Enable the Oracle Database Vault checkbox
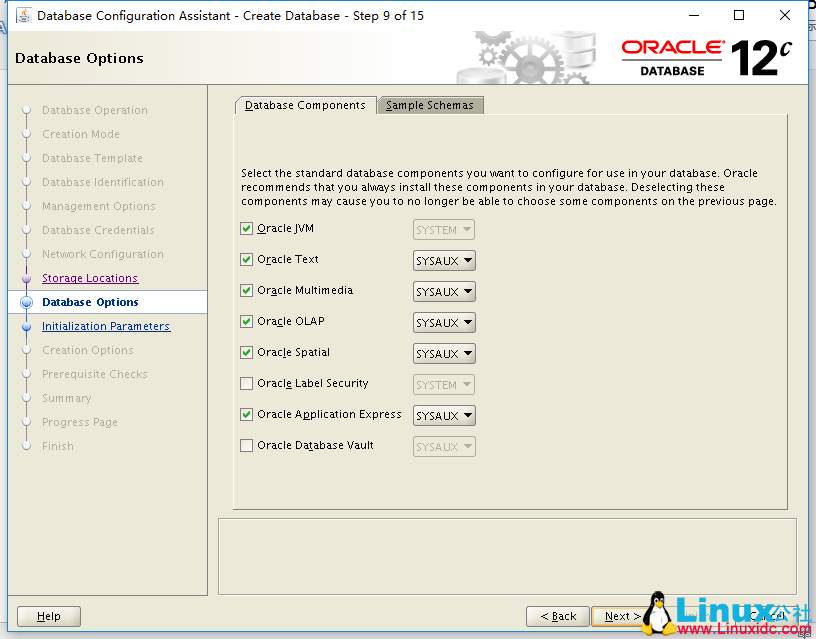Image resolution: width=816 pixels, height=639 pixels. [x=246, y=445]
